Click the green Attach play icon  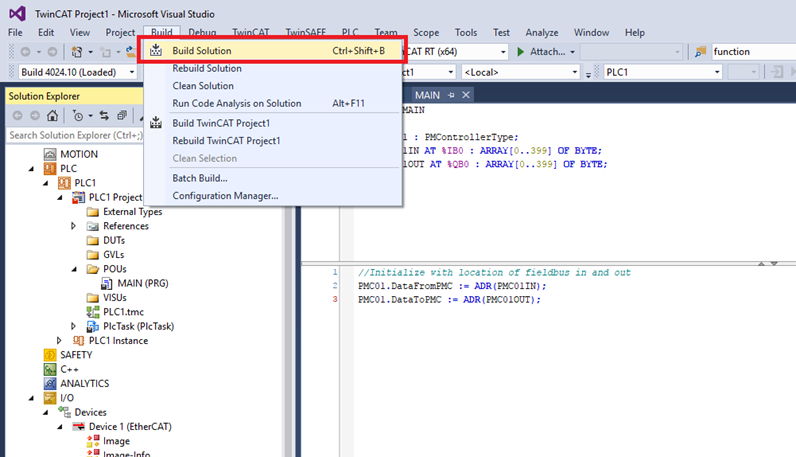tap(520, 51)
